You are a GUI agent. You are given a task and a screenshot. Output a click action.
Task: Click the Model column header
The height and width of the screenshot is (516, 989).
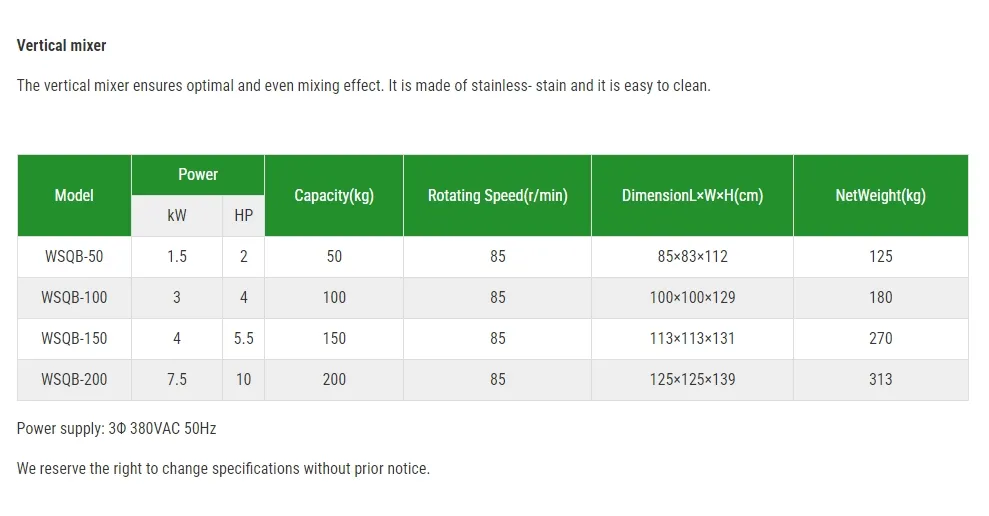(74, 196)
